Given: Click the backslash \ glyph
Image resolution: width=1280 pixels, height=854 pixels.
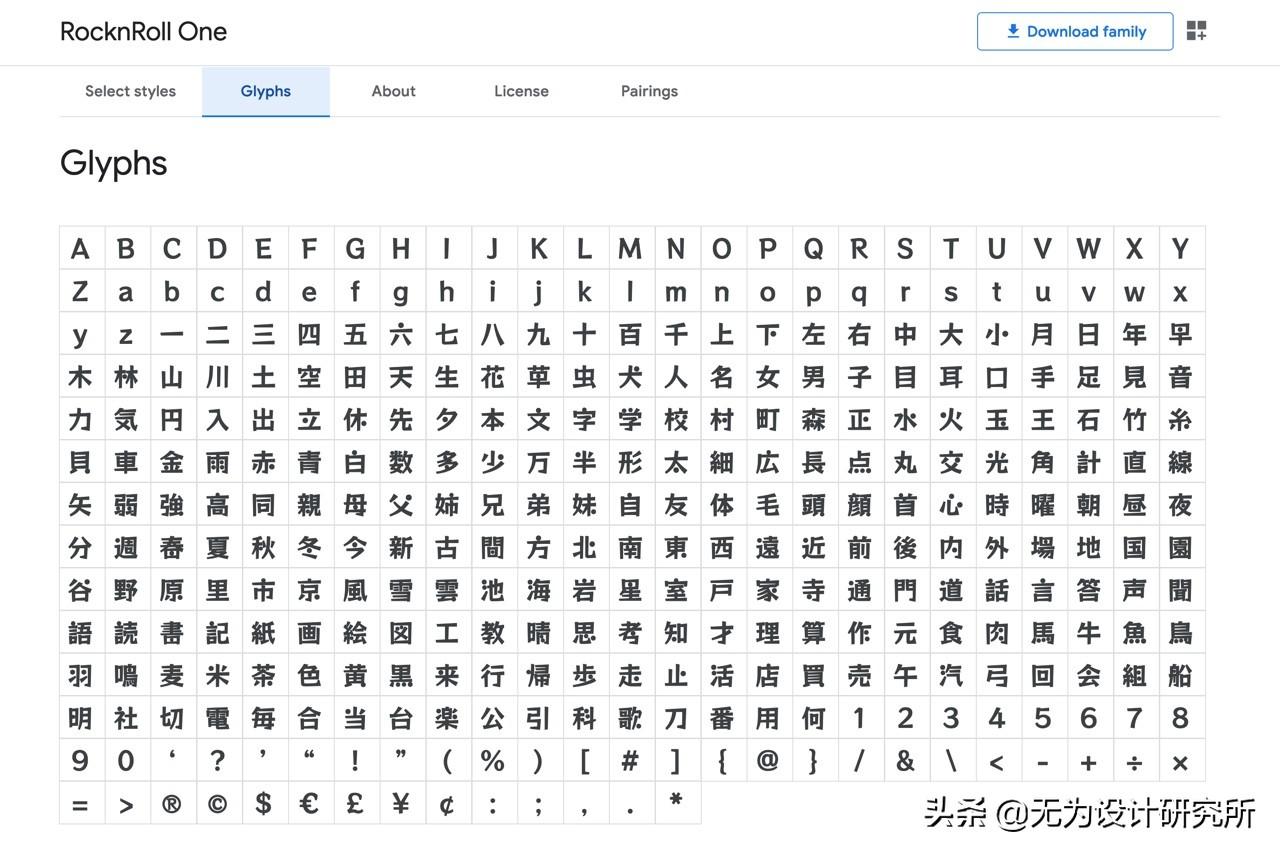Looking at the screenshot, I should pyautogui.click(x=951, y=761).
